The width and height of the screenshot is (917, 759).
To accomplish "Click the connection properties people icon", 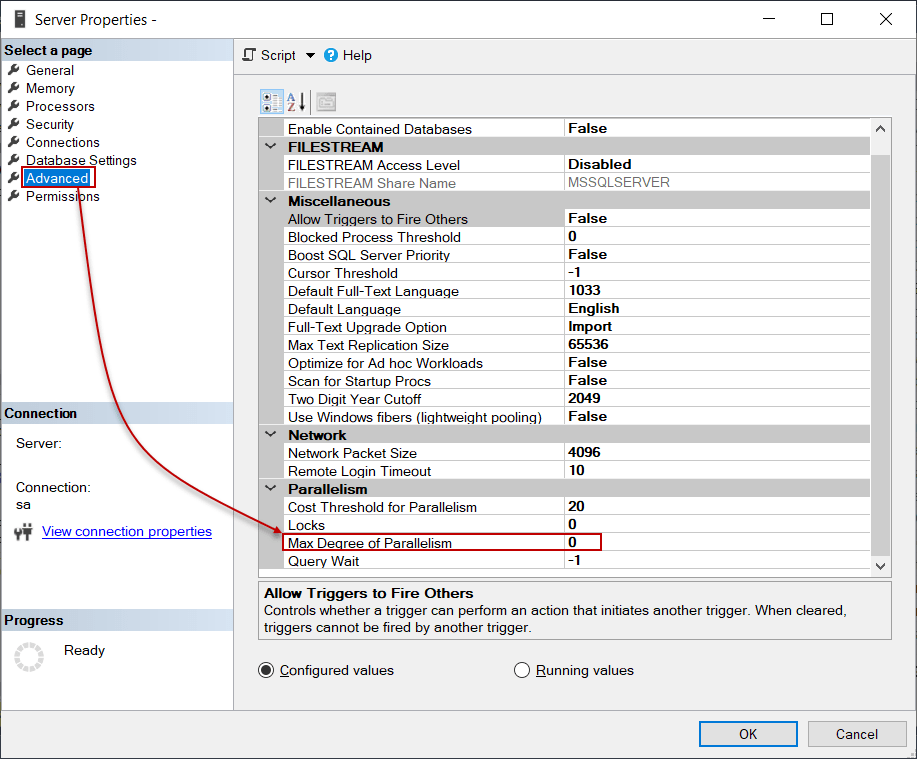I will (23, 531).
